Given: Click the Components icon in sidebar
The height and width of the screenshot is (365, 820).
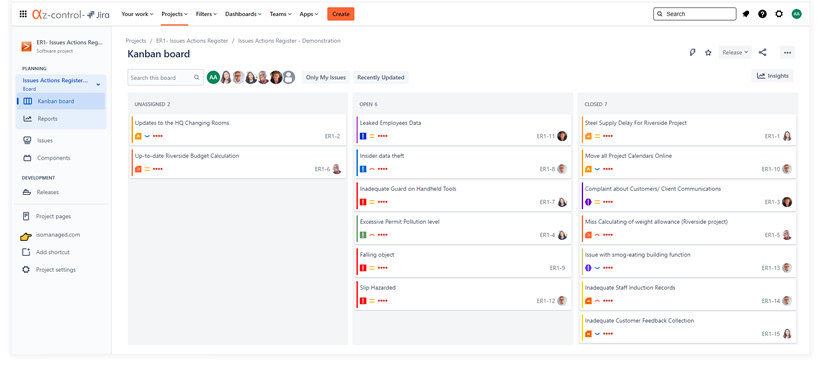Looking at the screenshot, I should pos(27,158).
